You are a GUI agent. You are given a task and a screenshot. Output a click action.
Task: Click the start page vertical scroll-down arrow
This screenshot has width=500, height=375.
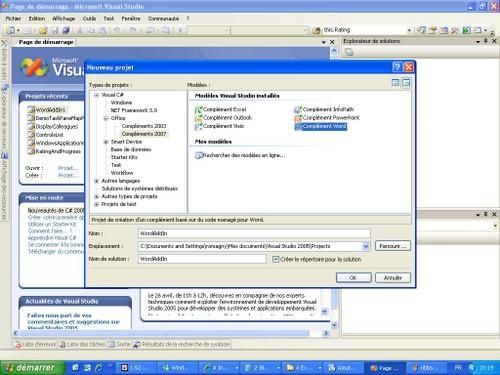(x=334, y=325)
